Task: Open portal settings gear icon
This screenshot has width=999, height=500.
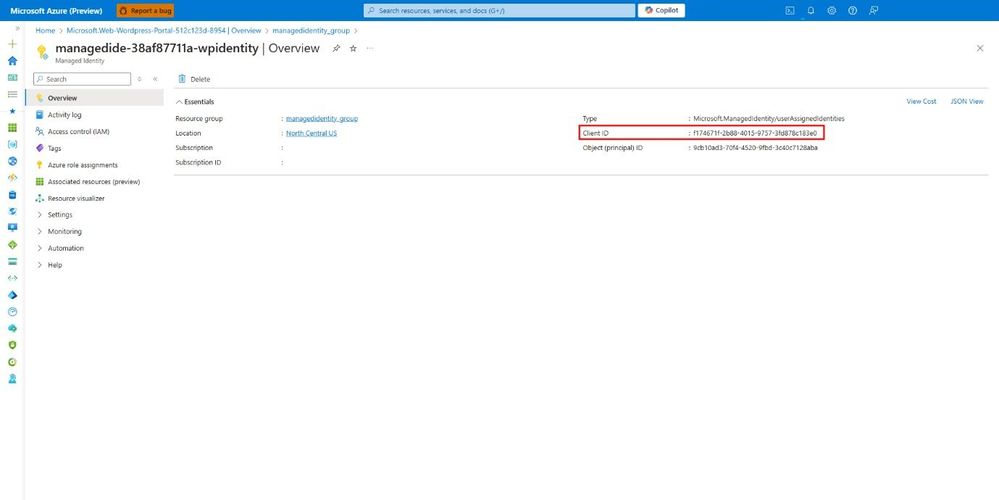Action: [x=831, y=10]
